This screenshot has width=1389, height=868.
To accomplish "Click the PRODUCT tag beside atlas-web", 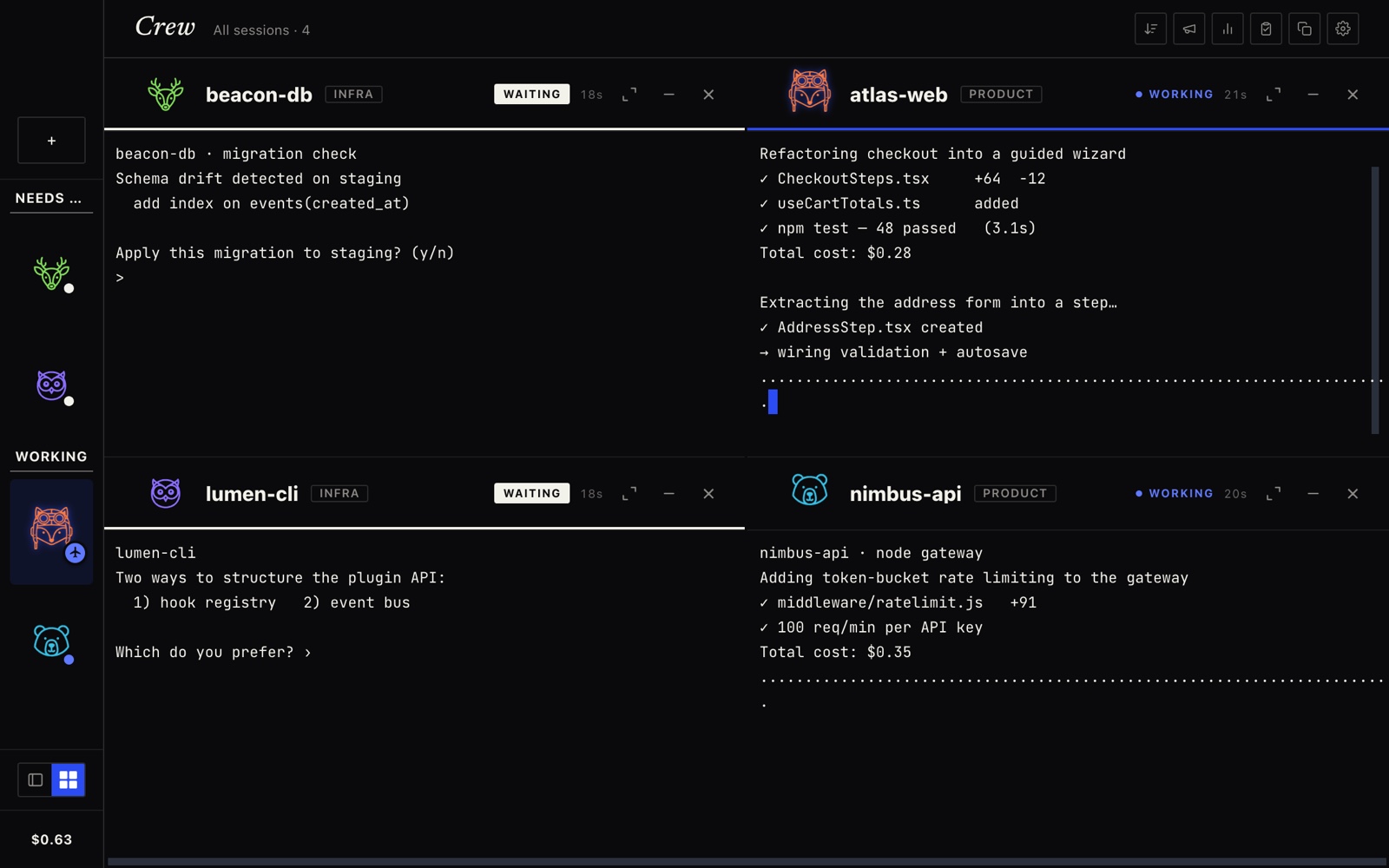I will pyautogui.click(x=1001, y=94).
